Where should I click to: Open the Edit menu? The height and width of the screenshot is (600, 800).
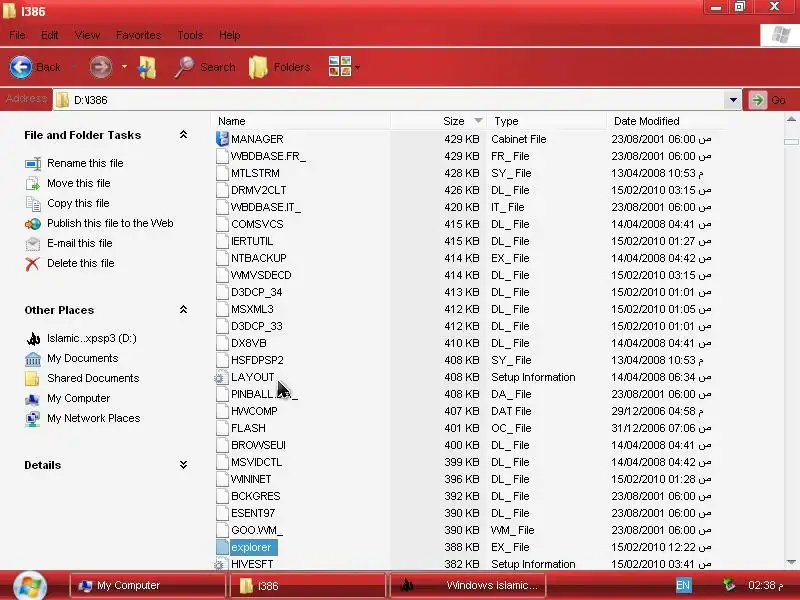(49, 35)
